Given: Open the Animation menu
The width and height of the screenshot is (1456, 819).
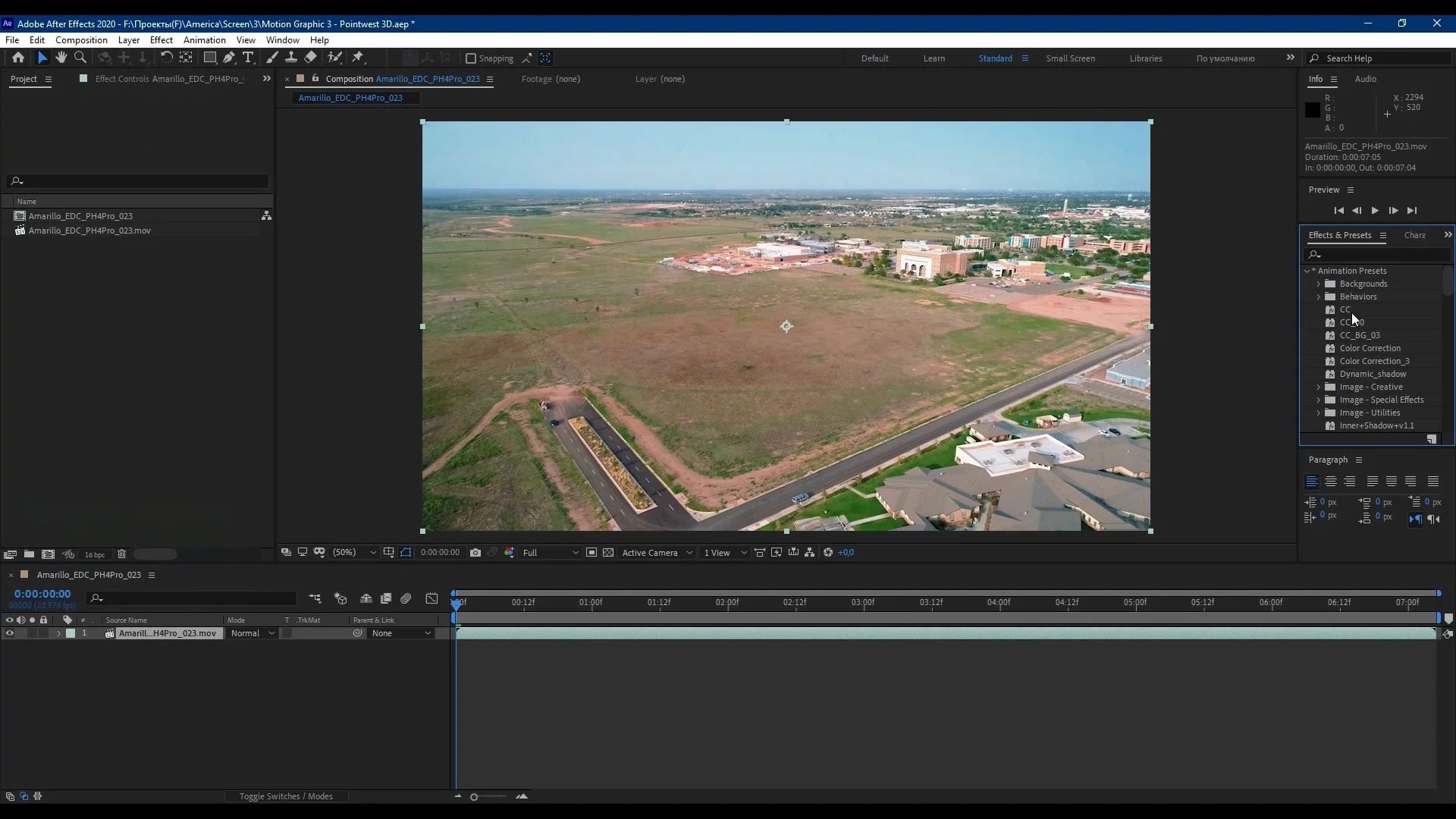Looking at the screenshot, I should pyautogui.click(x=204, y=40).
